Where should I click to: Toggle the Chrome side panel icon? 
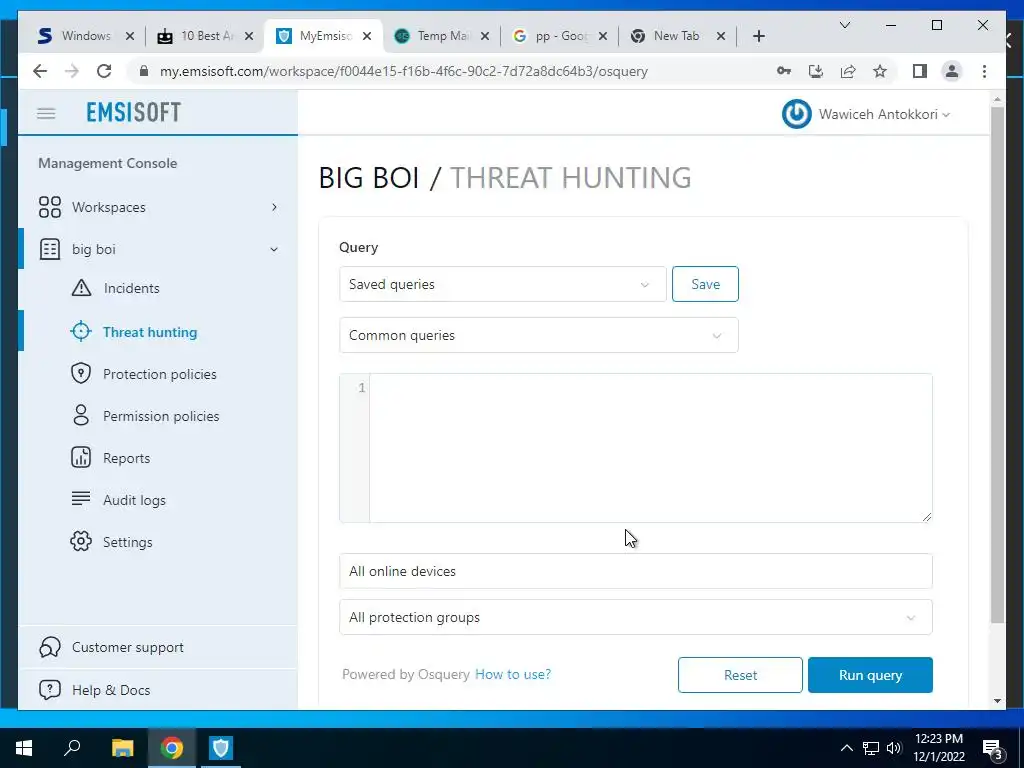(920, 71)
